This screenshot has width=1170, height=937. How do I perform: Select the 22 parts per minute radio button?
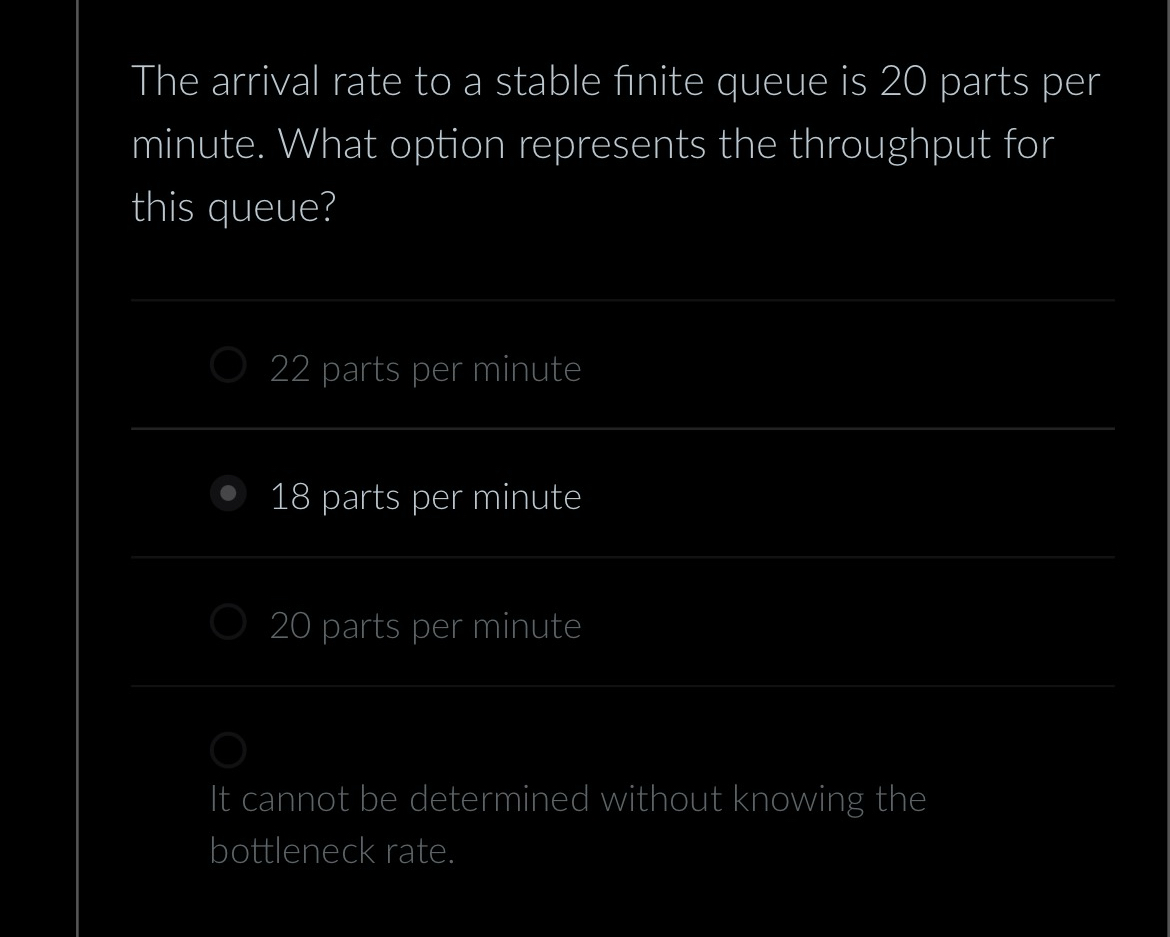[x=228, y=365]
